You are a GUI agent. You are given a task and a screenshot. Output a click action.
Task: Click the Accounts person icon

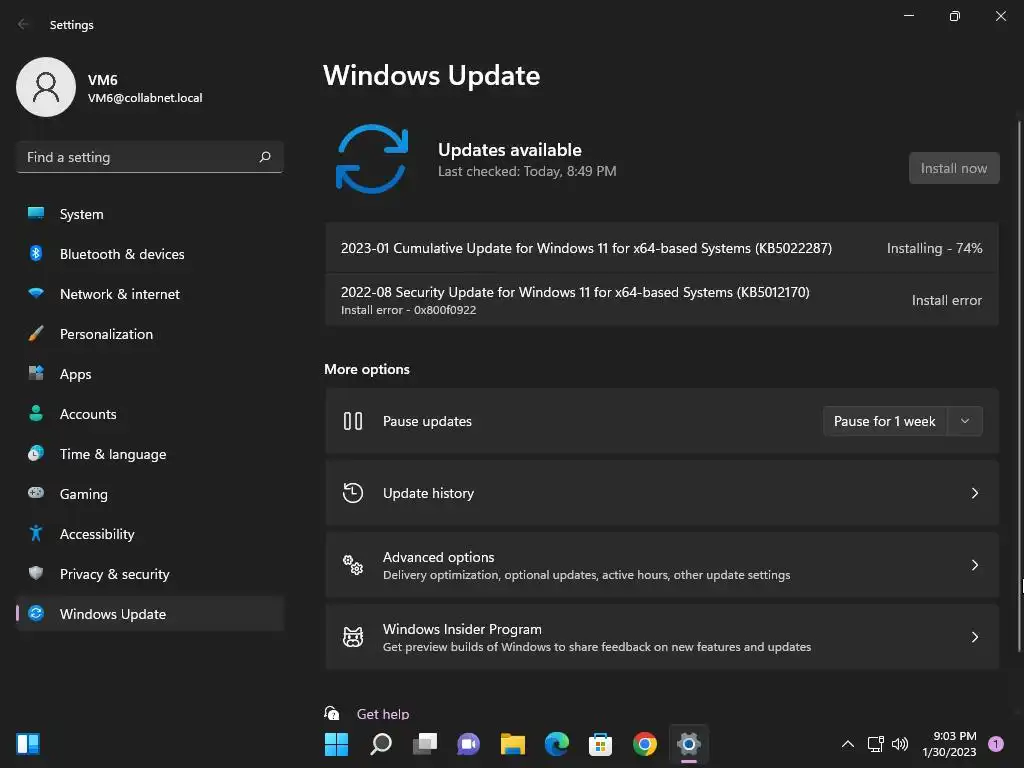click(x=36, y=413)
